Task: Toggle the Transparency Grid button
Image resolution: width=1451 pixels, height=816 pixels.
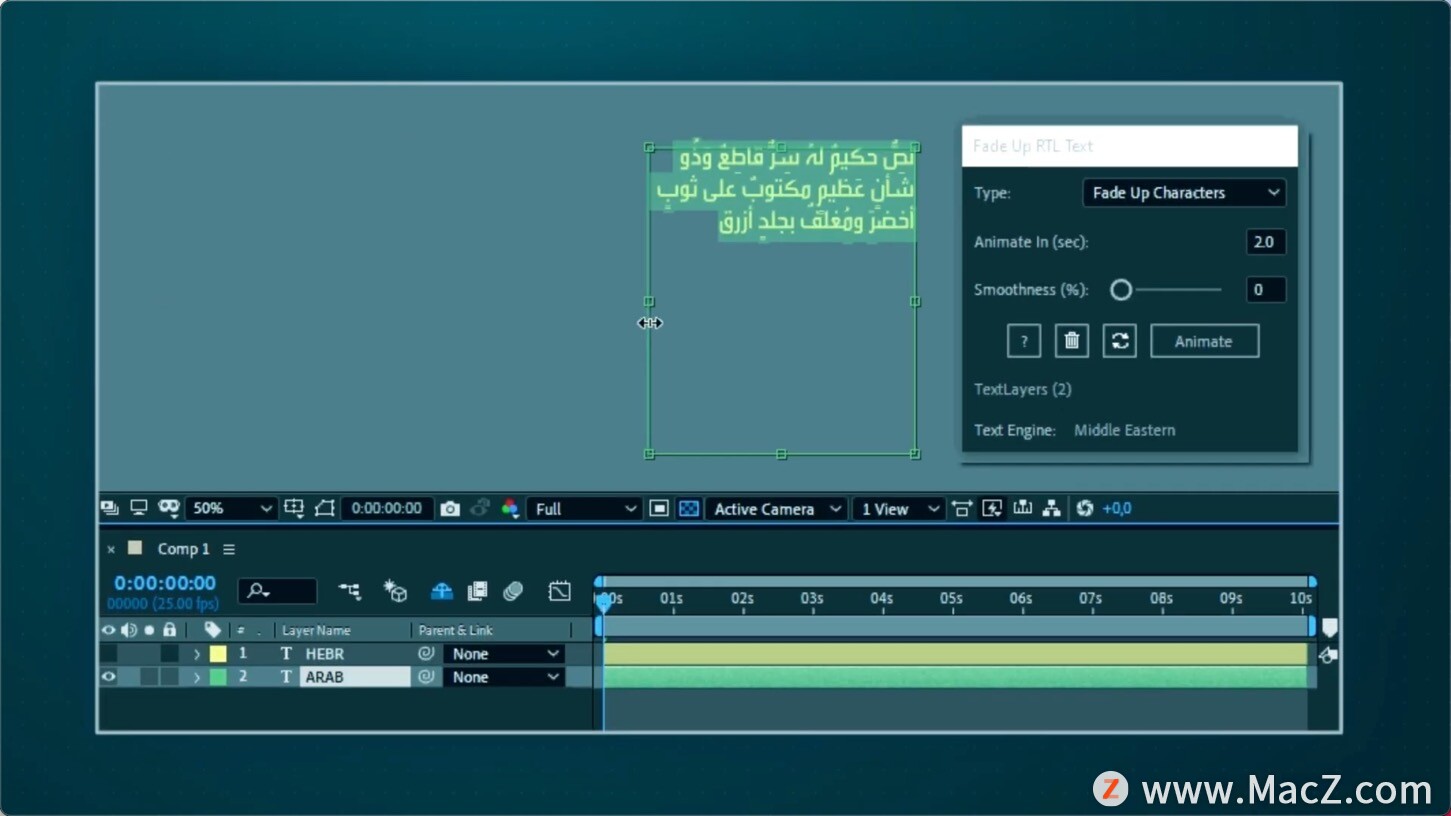Action: point(689,508)
